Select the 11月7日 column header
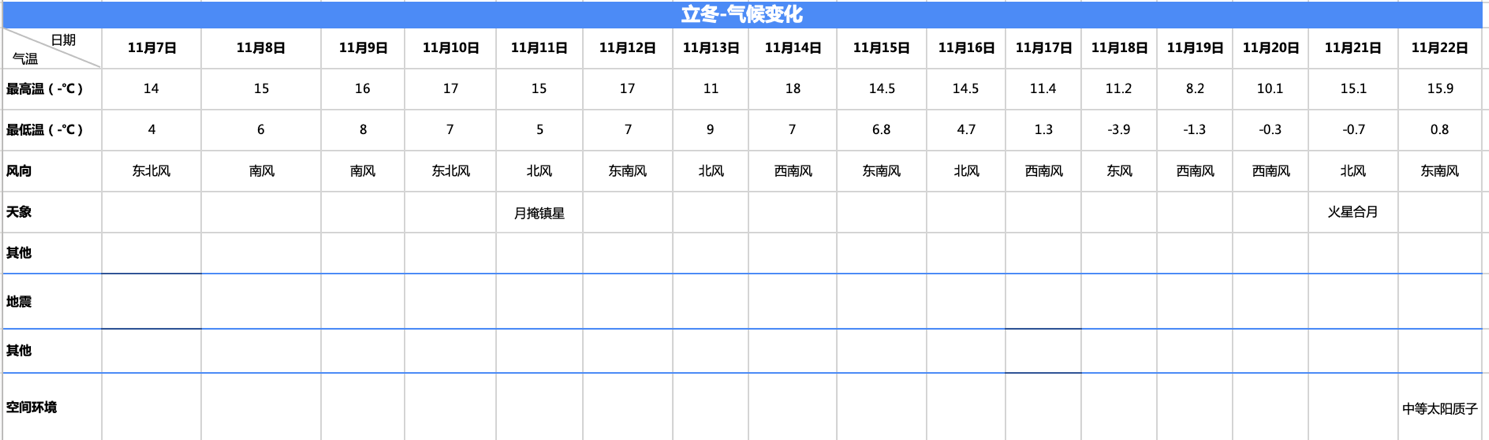The width and height of the screenshot is (1489, 440). coord(151,48)
